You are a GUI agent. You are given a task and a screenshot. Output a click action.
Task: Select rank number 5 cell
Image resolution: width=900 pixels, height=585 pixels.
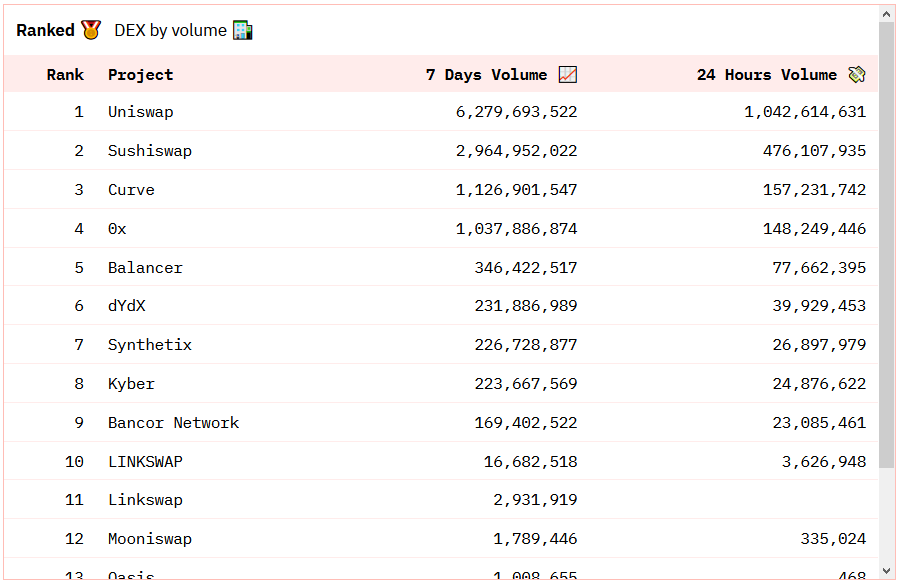point(79,268)
